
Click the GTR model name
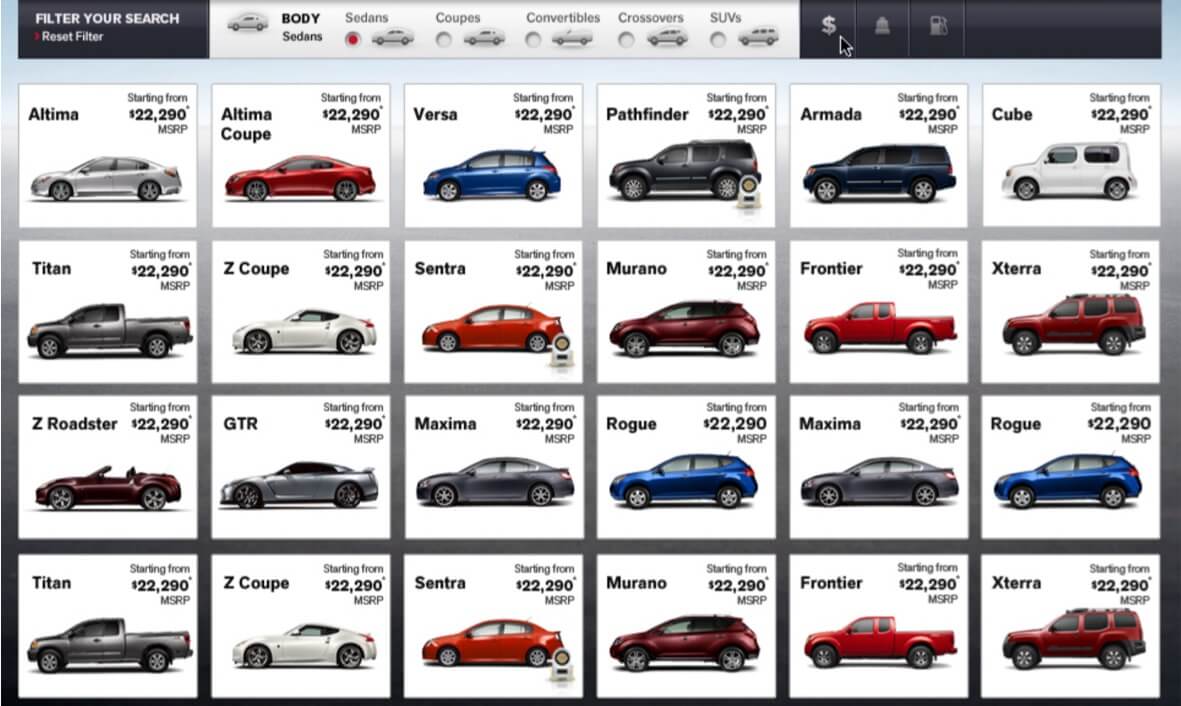[240, 424]
